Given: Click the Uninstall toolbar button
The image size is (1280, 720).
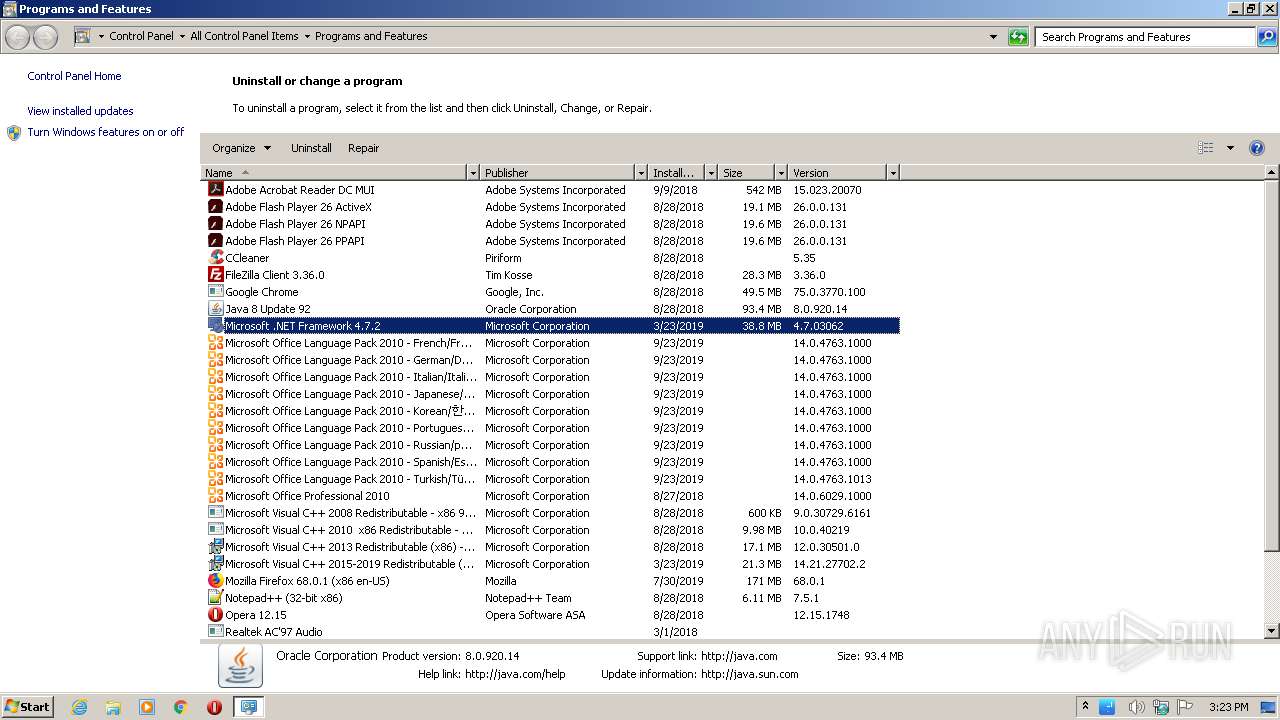Looking at the screenshot, I should click(x=311, y=148).
